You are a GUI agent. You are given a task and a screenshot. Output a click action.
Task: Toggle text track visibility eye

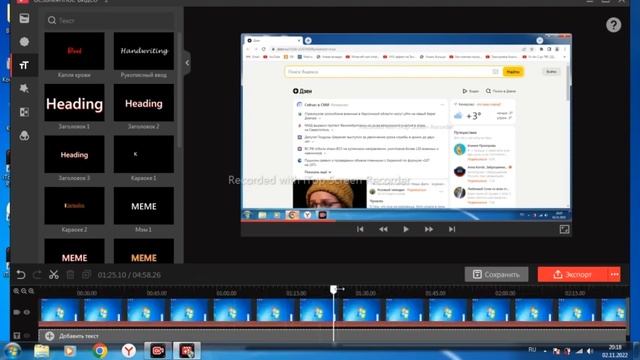pos(27,336)
